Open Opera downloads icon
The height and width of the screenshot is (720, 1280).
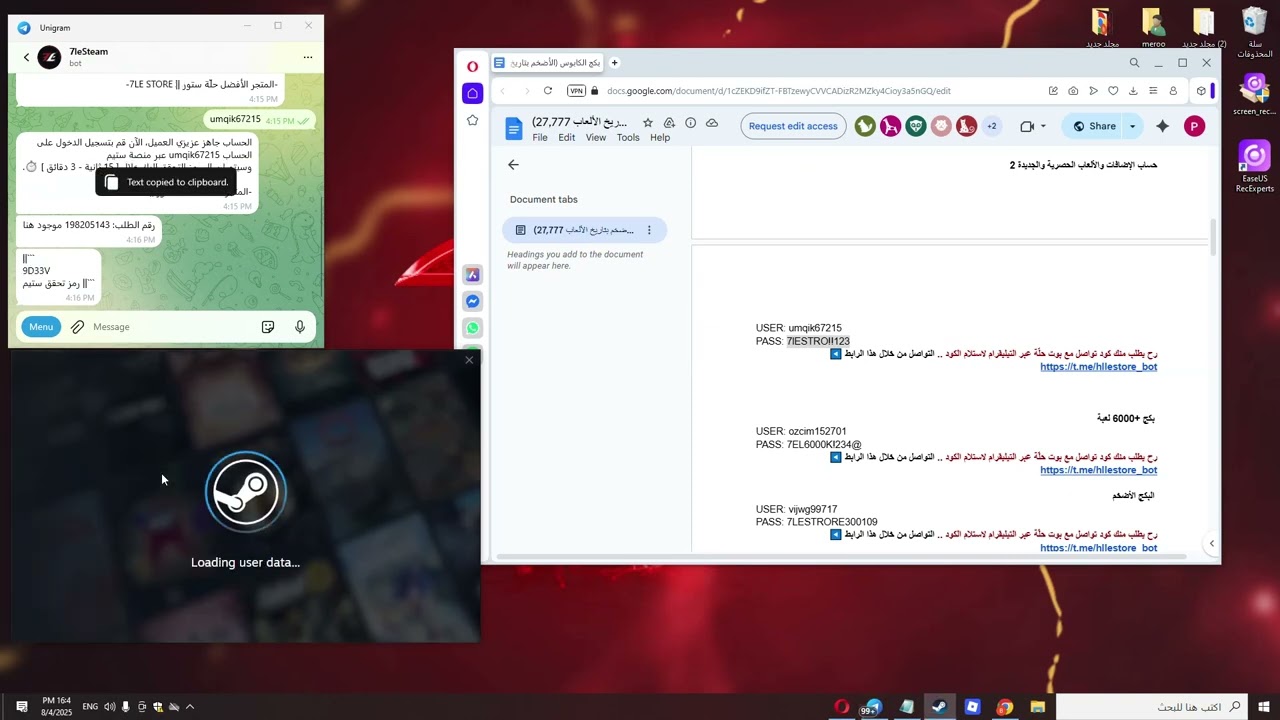tap(1133, 91)
